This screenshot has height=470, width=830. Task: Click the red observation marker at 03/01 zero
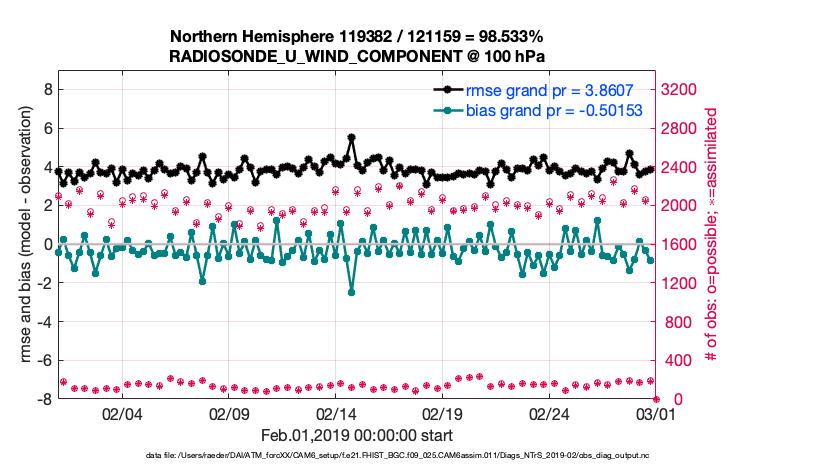pyautogui.click(x=656, y=399)
